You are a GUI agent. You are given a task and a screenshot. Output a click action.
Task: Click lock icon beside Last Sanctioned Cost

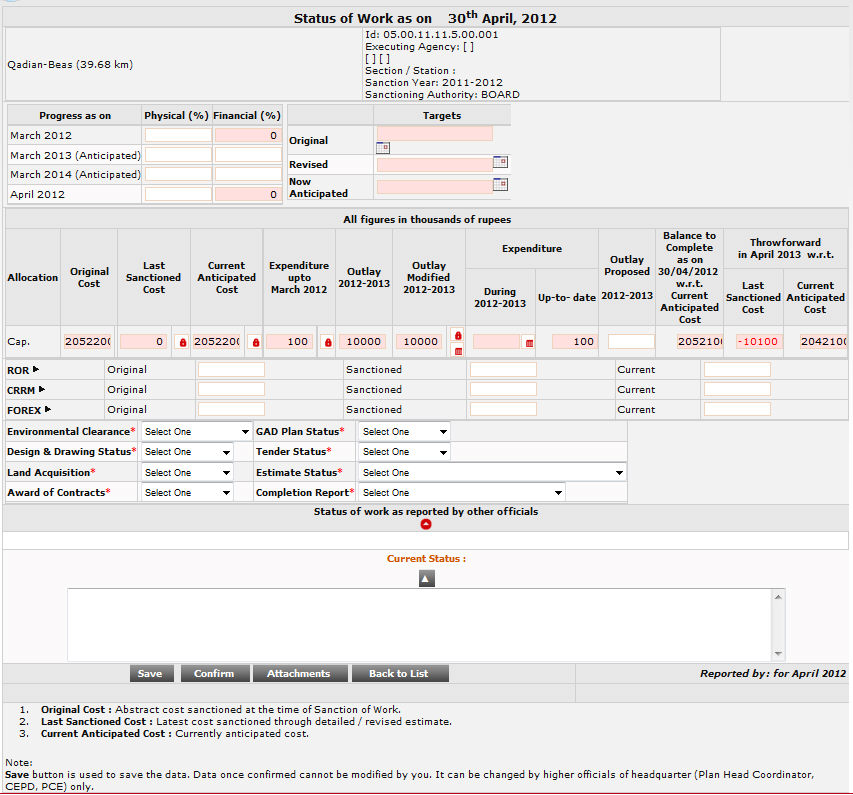coord(183,342)
